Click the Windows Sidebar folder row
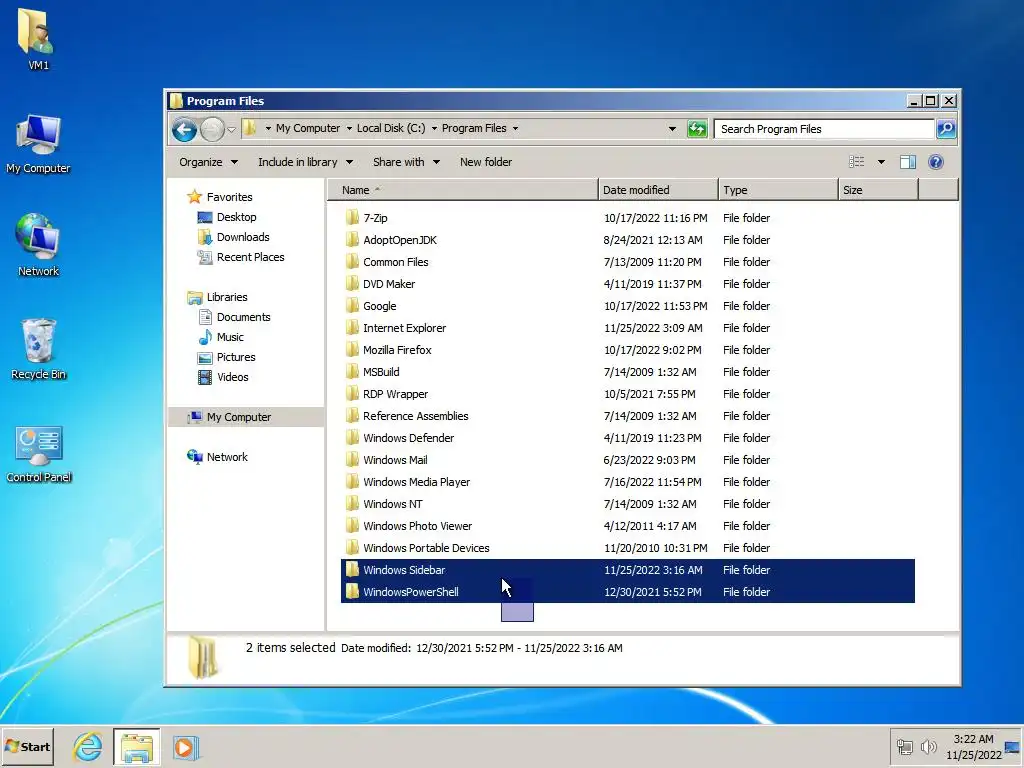 pyautogui.click(x=628, y=570)
